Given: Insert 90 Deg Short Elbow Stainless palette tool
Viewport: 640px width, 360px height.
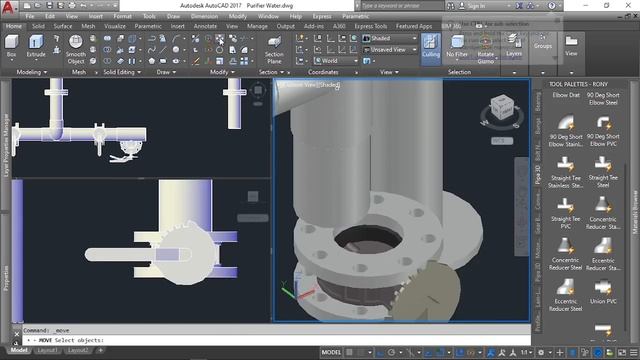Looking at the screenshot, I should click(x=566, y=131).
